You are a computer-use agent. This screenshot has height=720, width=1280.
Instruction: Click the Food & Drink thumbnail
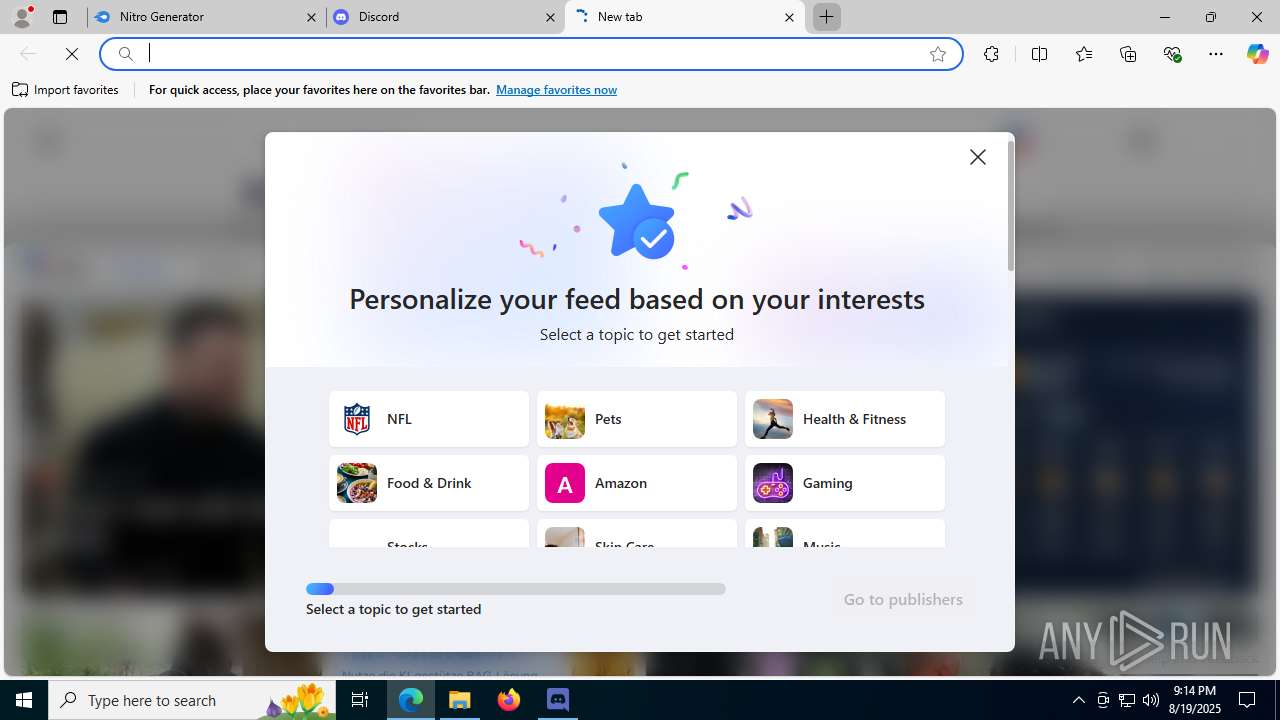[357, 483]
